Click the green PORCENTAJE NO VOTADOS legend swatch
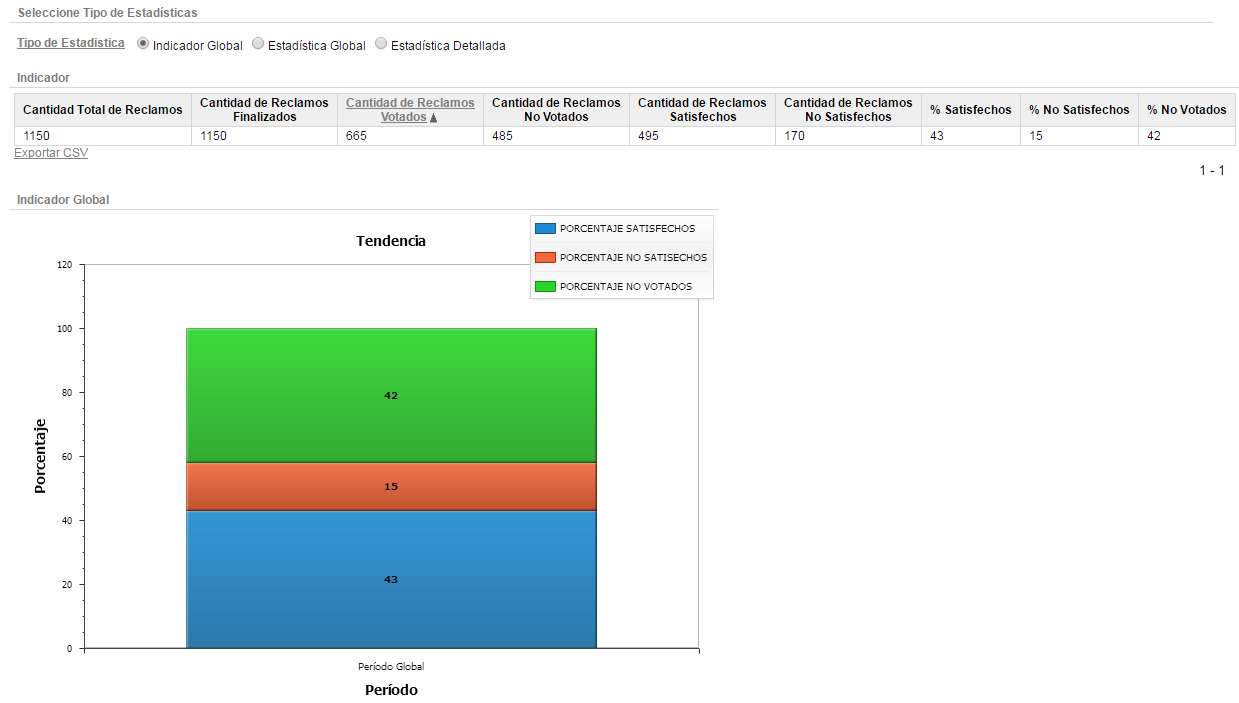The image size is (1239, 703). [x=545, y=287]
